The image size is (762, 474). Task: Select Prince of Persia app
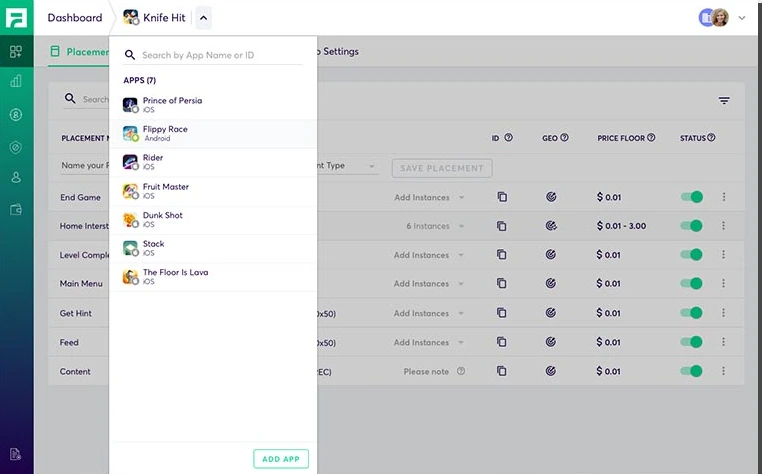[213, 105]
